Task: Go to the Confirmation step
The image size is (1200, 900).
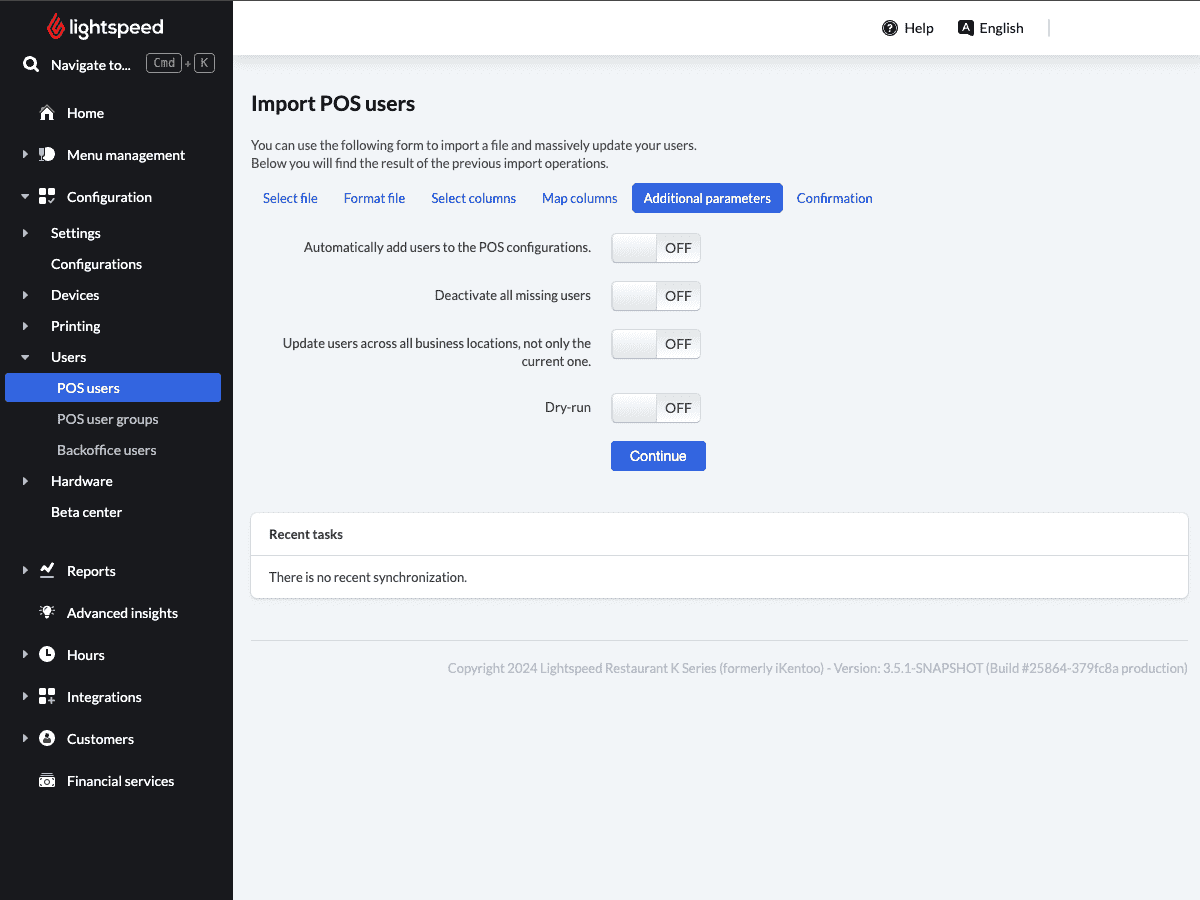Action: 834,198
